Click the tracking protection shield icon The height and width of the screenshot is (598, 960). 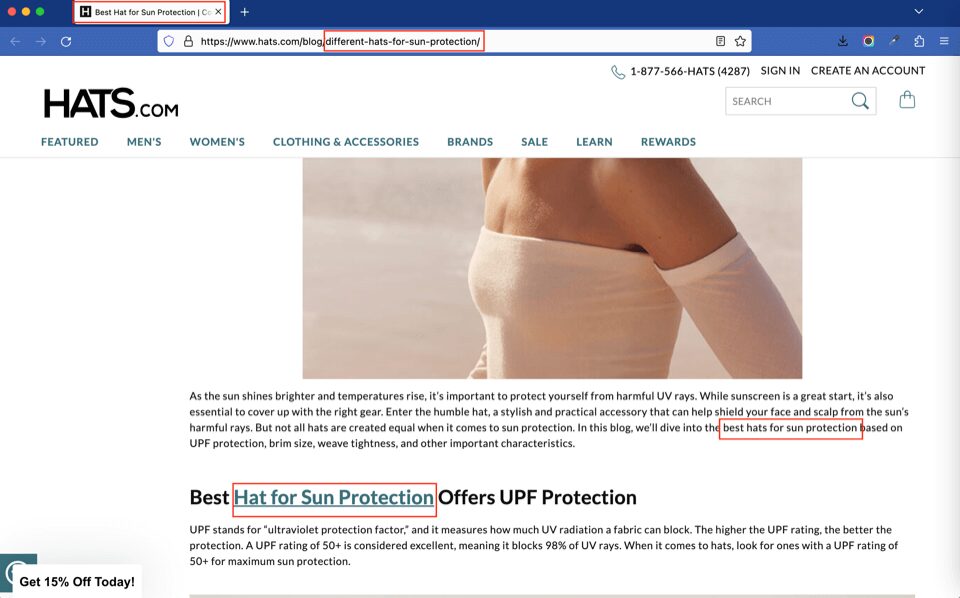169,41
